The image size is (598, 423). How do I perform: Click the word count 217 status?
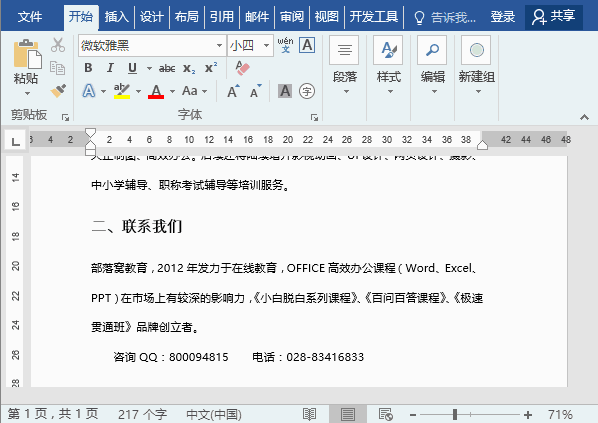pyautogui.click(x=142, y=414)
